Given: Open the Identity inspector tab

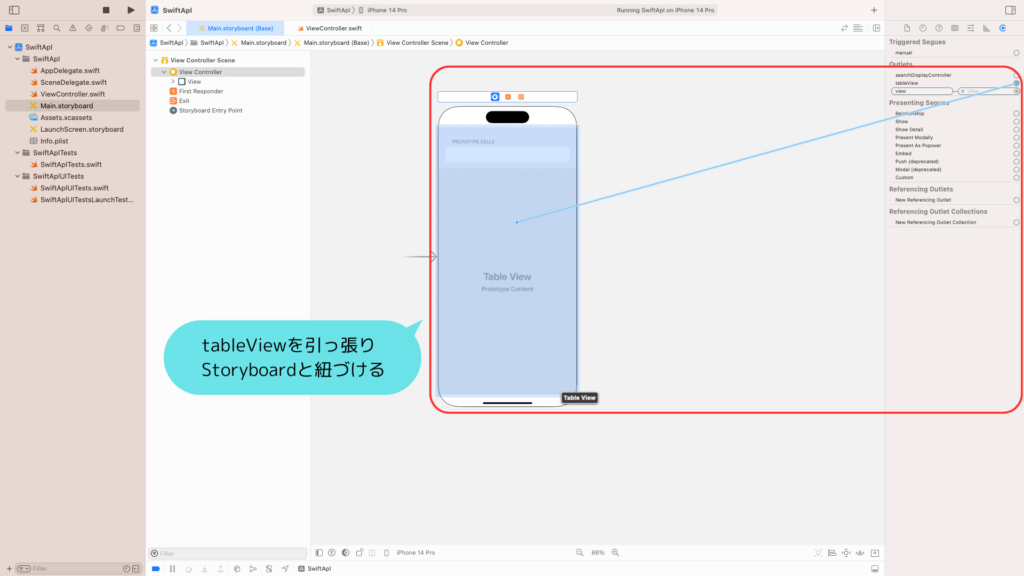Looking at the screenshot, I should [x=955, y=28].
